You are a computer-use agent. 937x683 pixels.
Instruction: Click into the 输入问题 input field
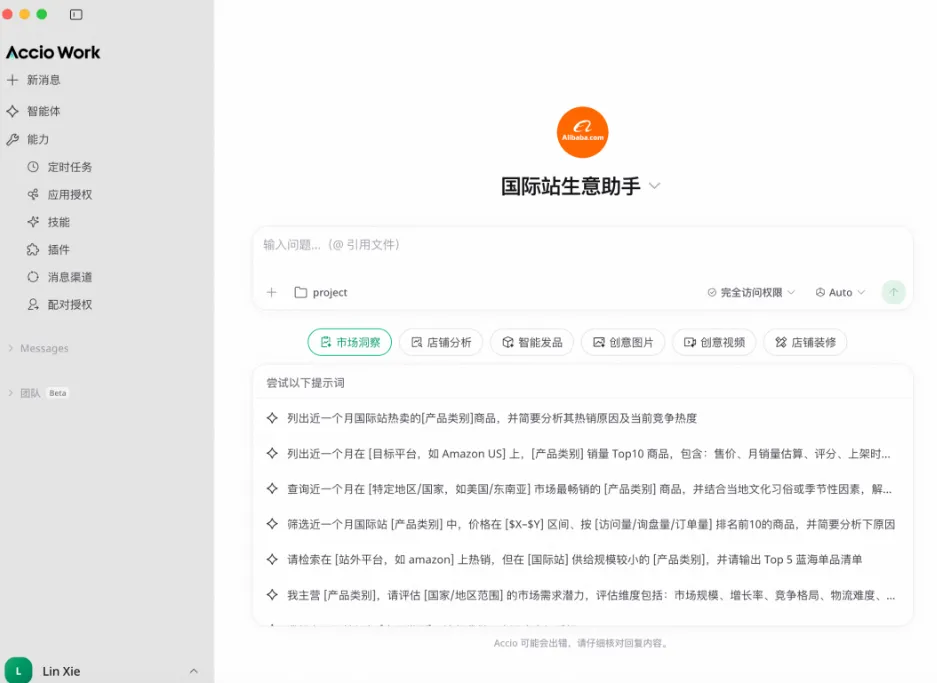(582, 245)
